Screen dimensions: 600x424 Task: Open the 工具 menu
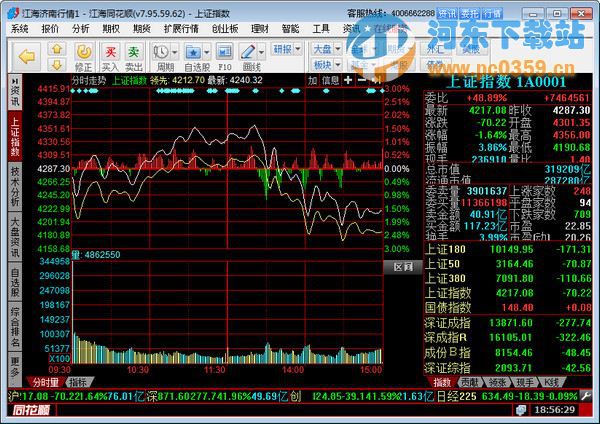tap(321, 29)
